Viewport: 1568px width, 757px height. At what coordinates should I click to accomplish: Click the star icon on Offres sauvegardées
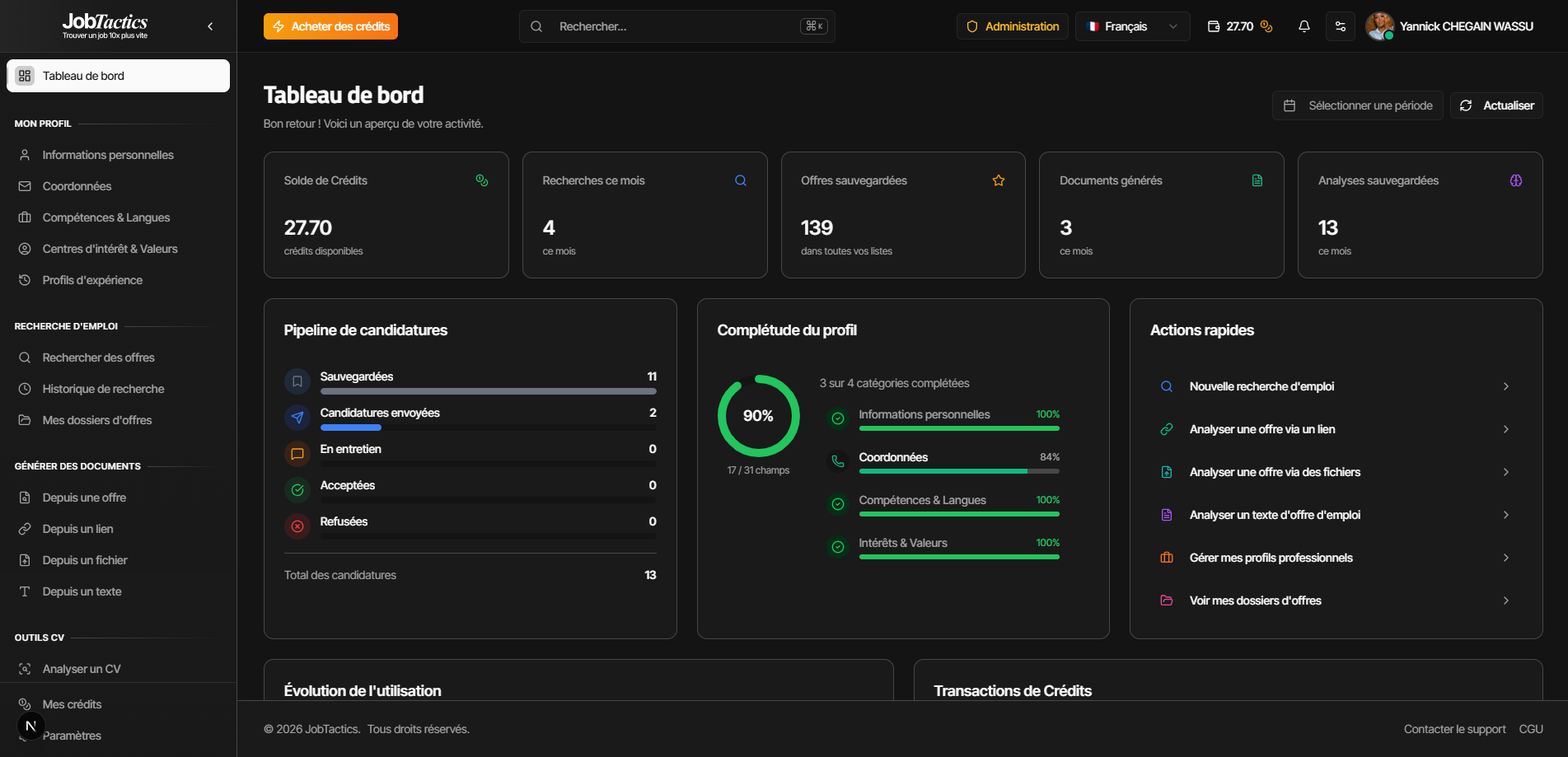tap(999, 180)
